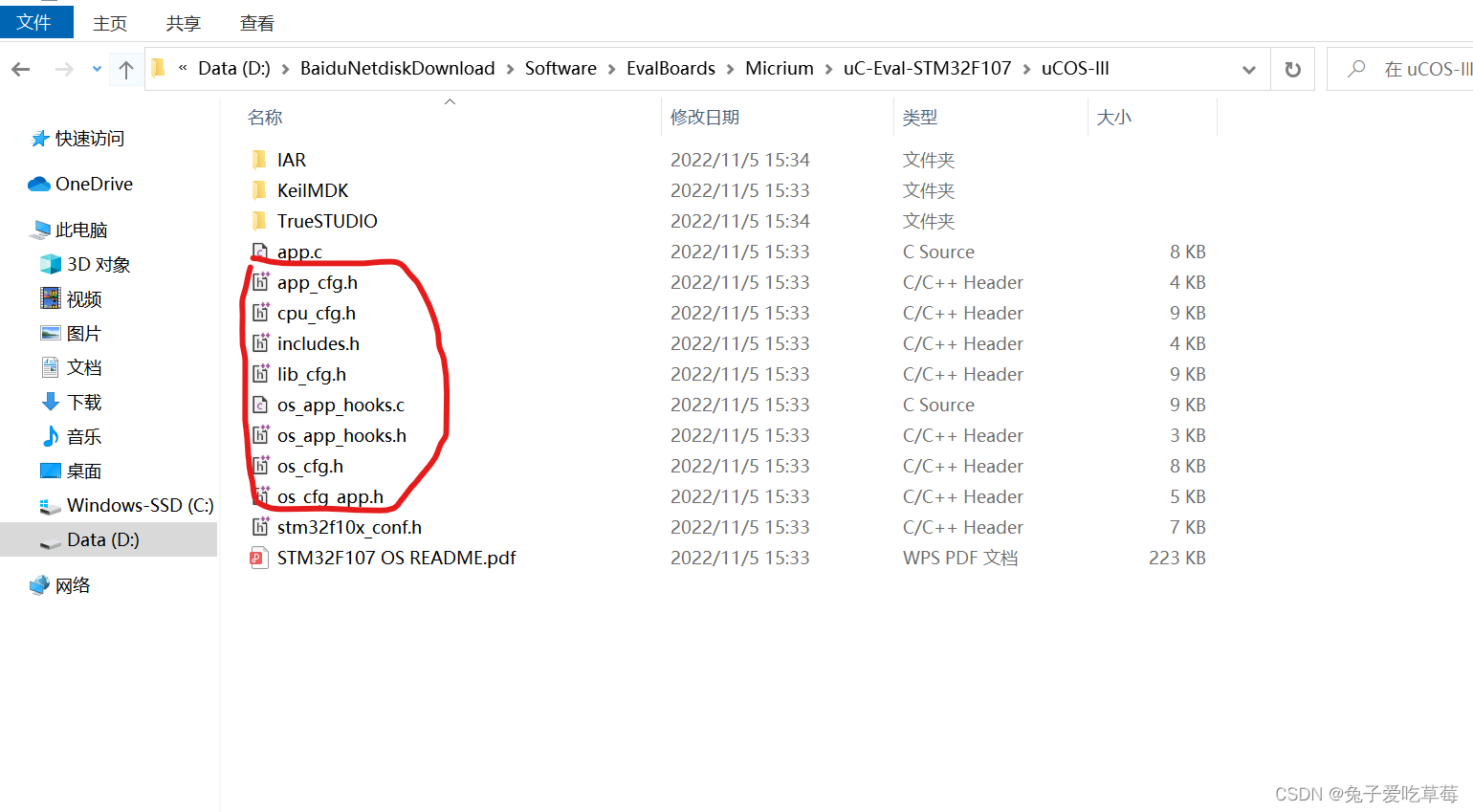The height and width of the screenshot is (812, 1473).
Task: Click BaiduNetdiskDownload in address bar
Action: pyautogui.click(x=397, y=68)
